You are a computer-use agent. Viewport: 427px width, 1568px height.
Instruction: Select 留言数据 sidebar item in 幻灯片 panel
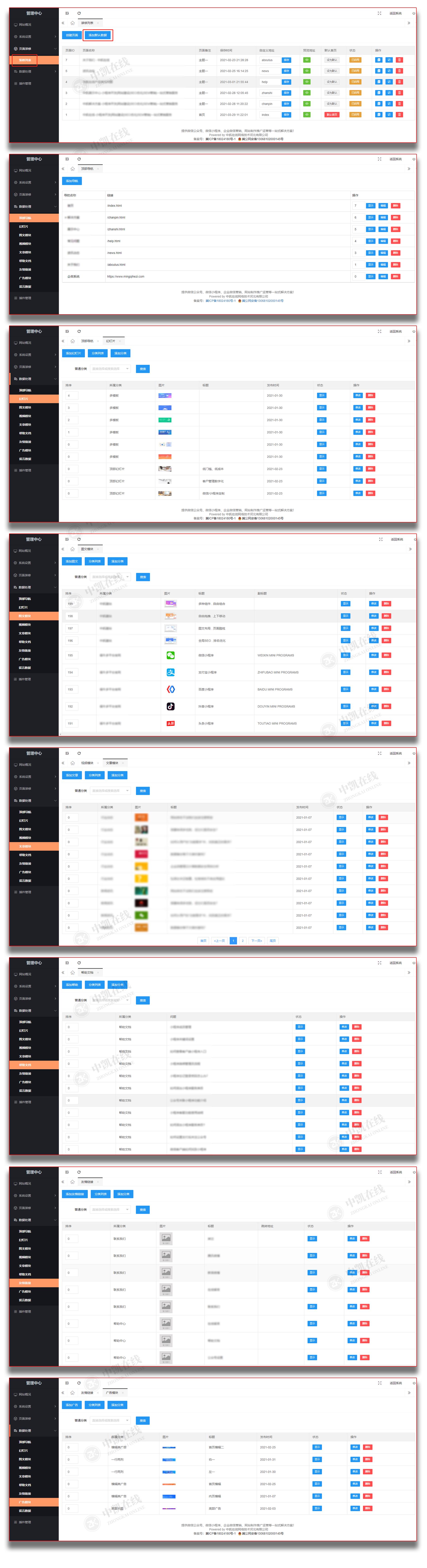pos(34,459)
